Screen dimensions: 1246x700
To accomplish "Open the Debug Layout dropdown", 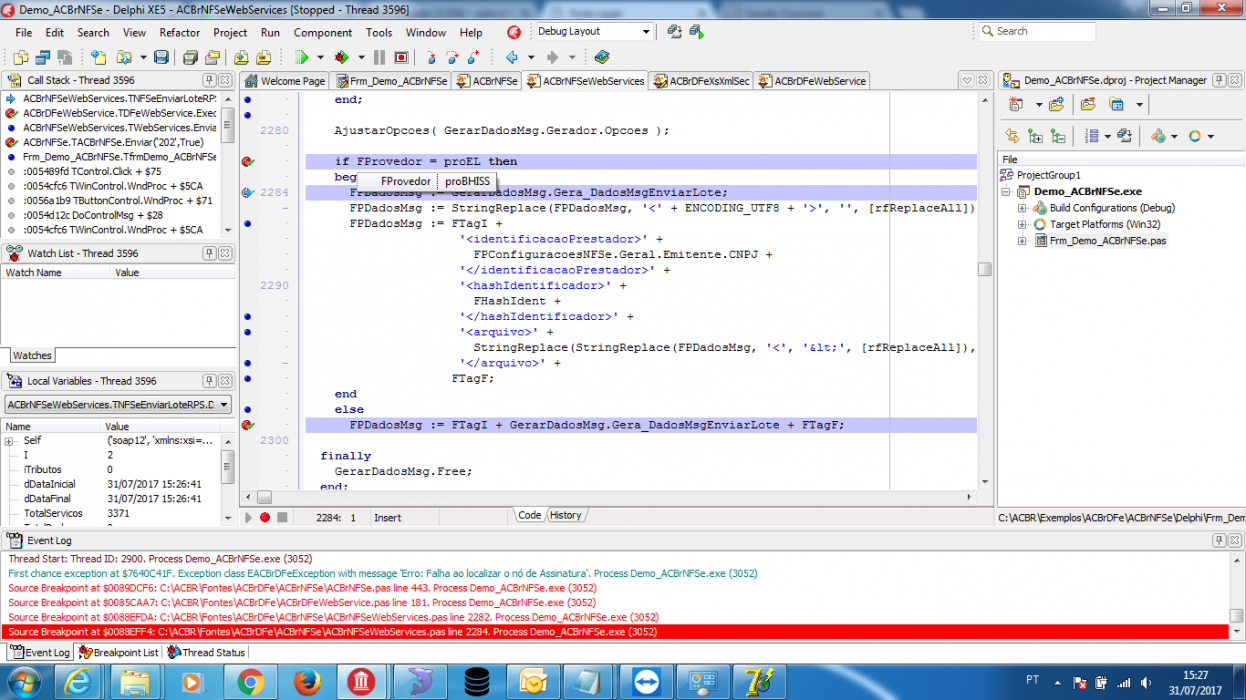I will click(x=595, y=32).
